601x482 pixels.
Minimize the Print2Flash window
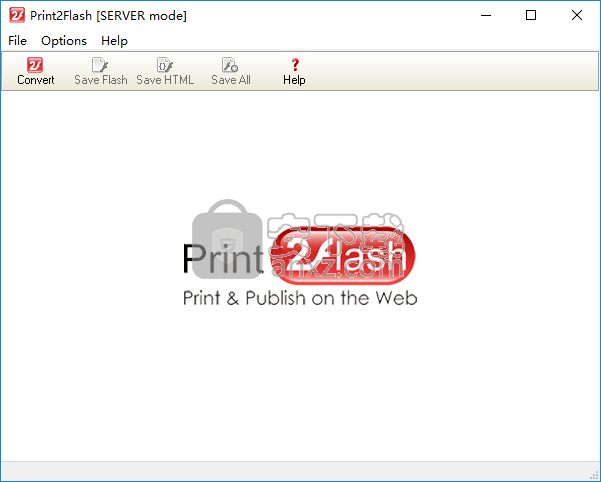[x=486, y=15]
